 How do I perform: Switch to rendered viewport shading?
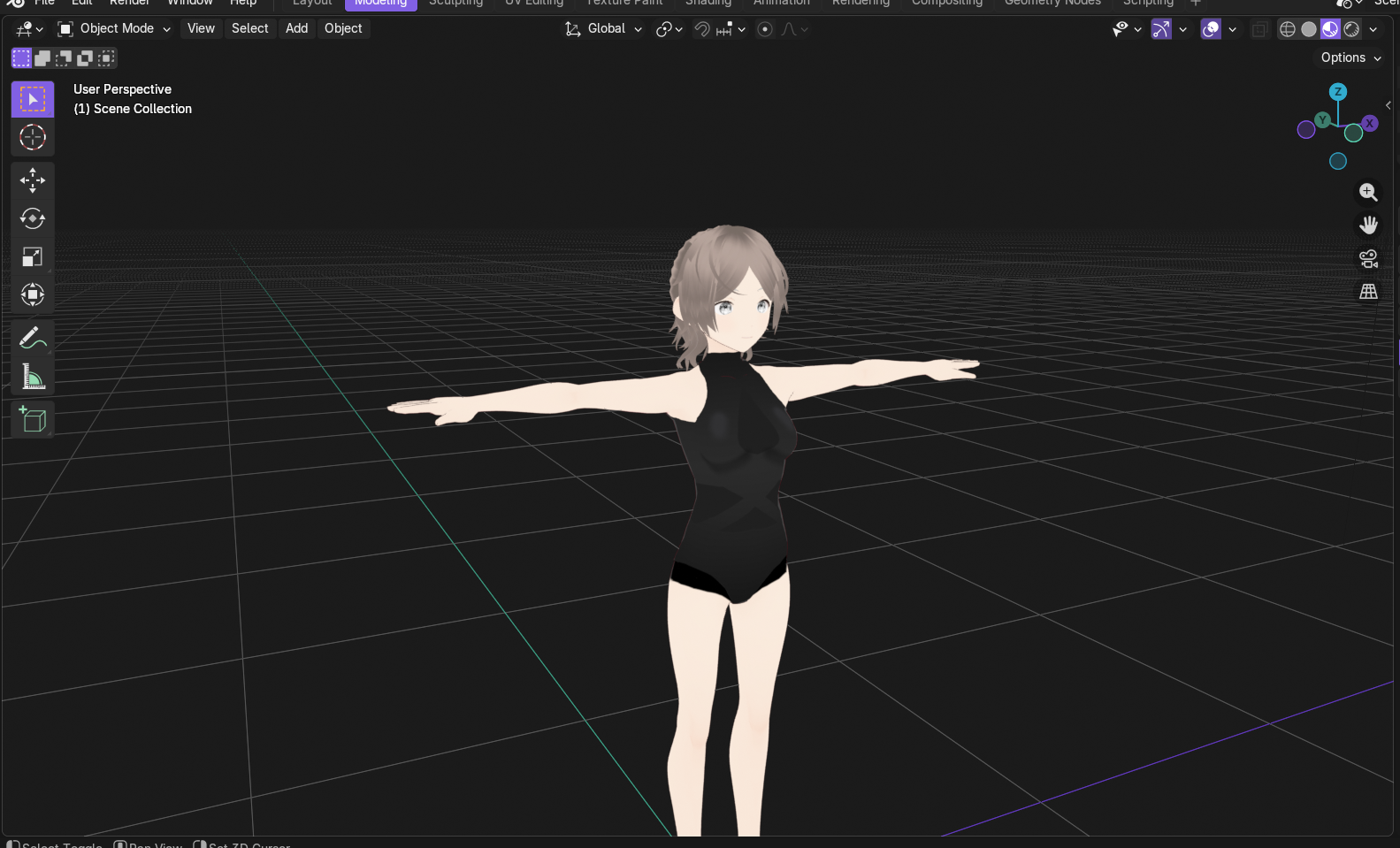[x=1351, y=29]
